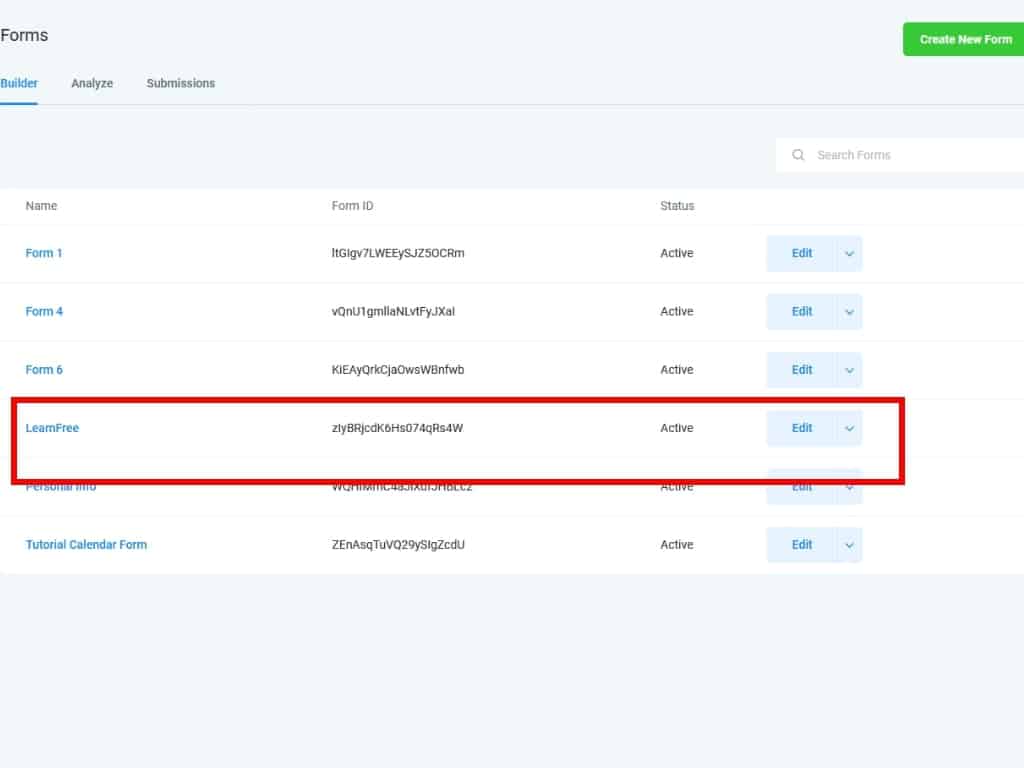Open the Analyze tab
Viewport: 1024px width, 768px height.
[92, 83]
